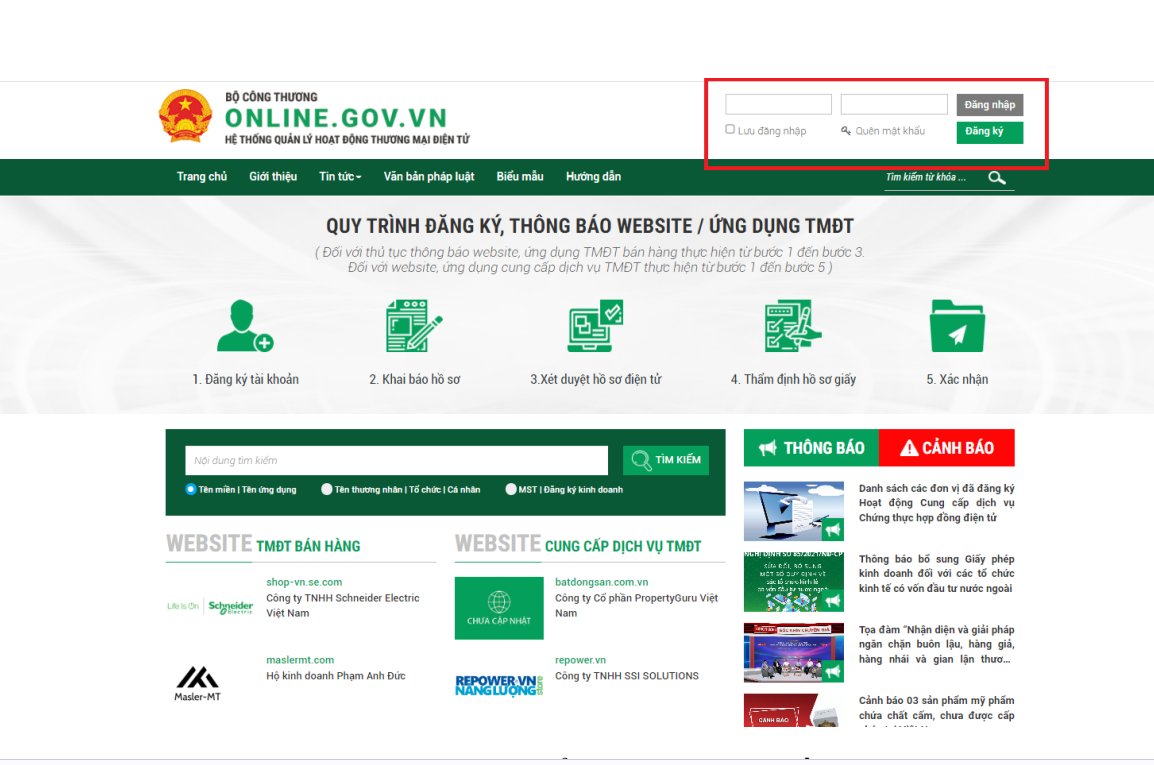Click the Schneider Electric logo
This screenshot has width=1154, height=765.
point(211,606)
